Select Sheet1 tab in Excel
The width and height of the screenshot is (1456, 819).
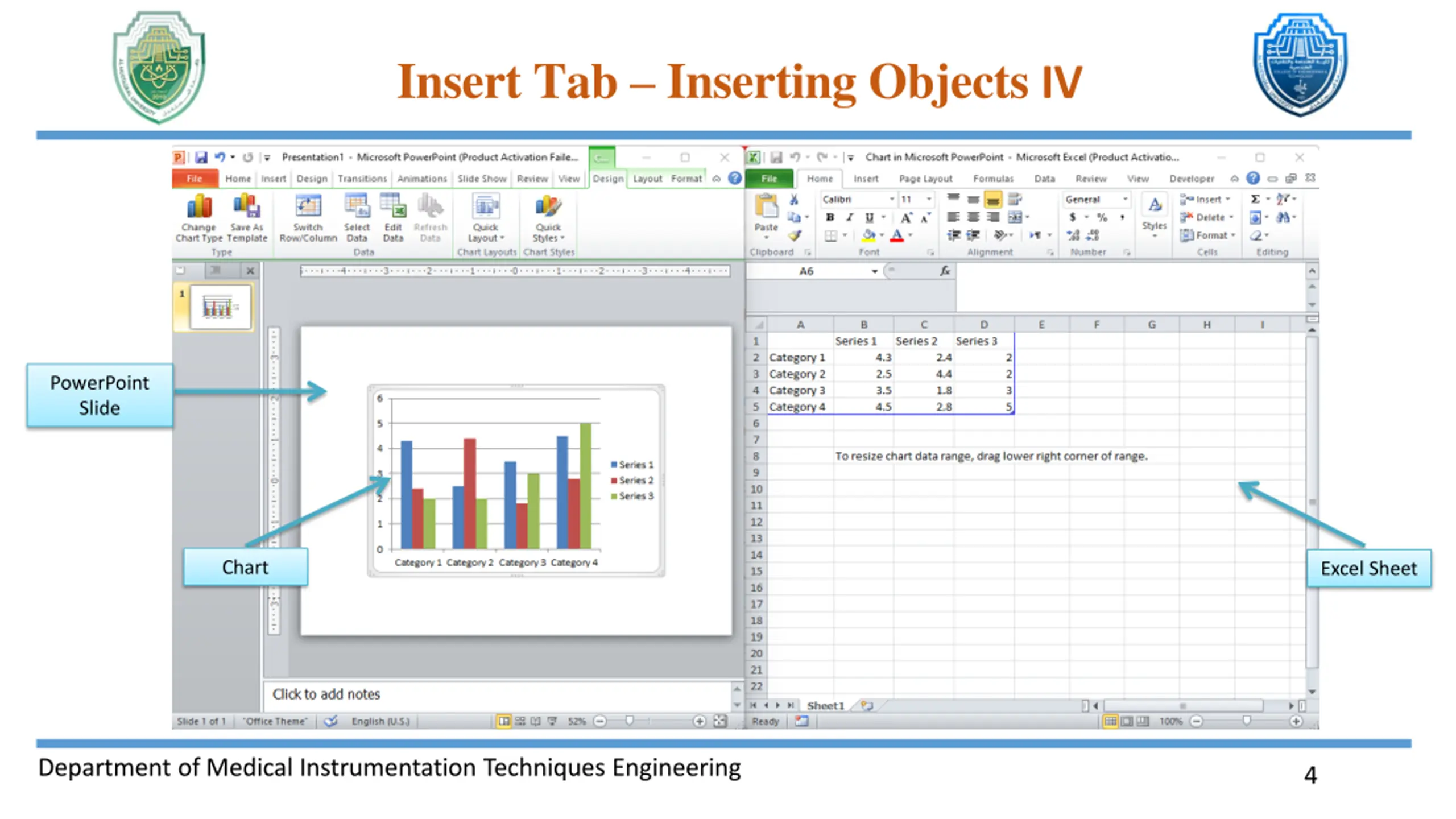click(825, 706)
